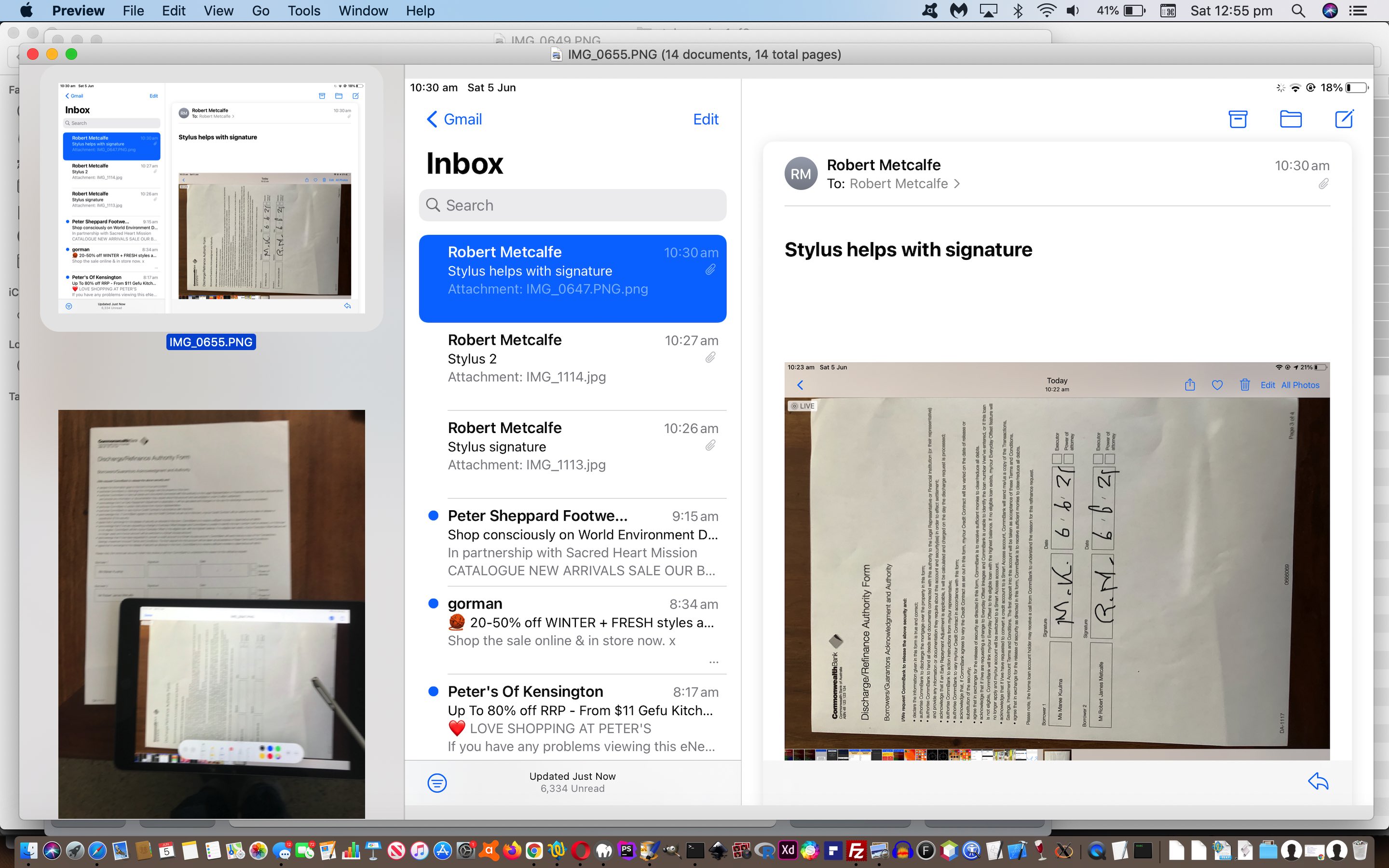Click the compose new email icon

(1344, 119)
